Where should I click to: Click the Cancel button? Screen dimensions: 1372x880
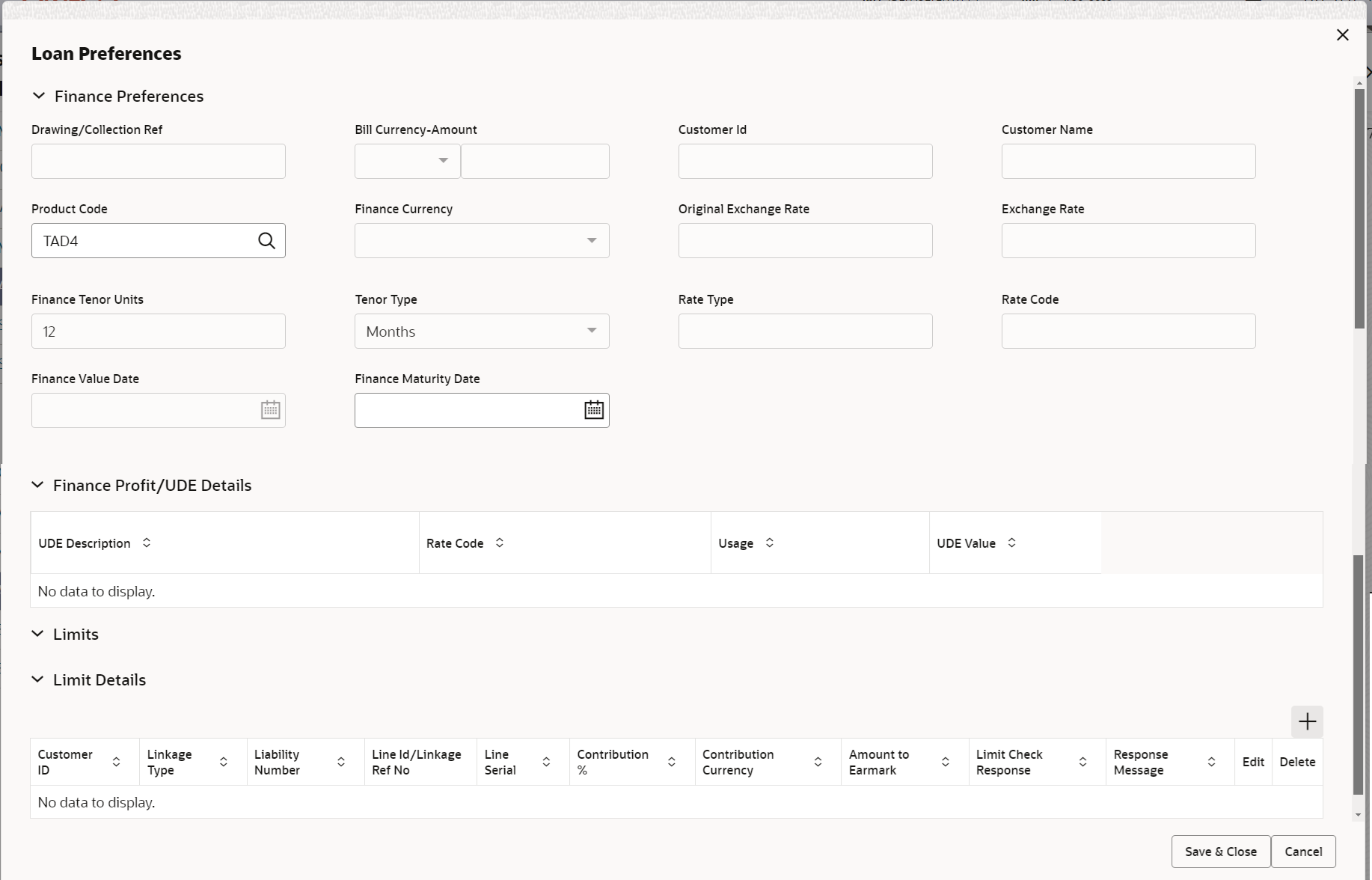pyautogui.click(x=1303, y=852)
